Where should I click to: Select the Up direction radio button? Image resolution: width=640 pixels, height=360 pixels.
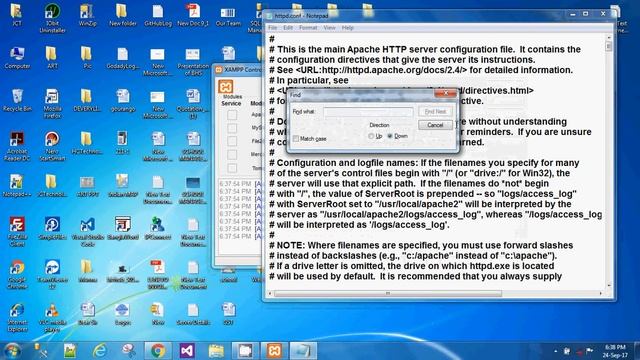[371, 136]
